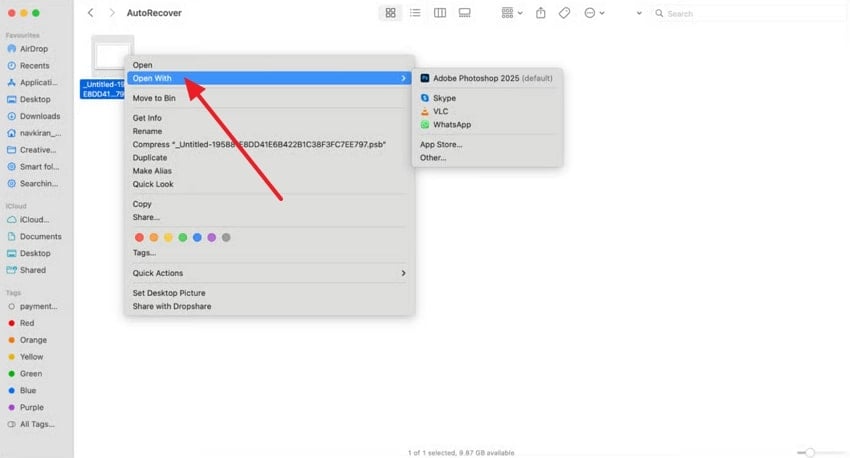Apply the gray tag color dot
This screenshot has height=458, width=850.
tap(226, 237)
